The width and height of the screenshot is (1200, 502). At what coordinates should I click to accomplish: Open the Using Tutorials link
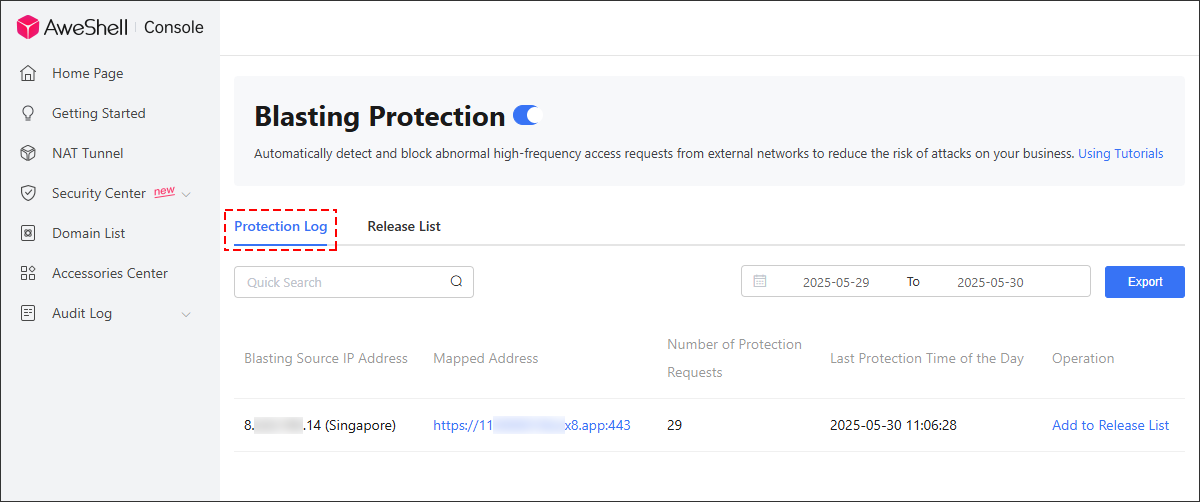pyautogui.click(x=1121, y=154)
